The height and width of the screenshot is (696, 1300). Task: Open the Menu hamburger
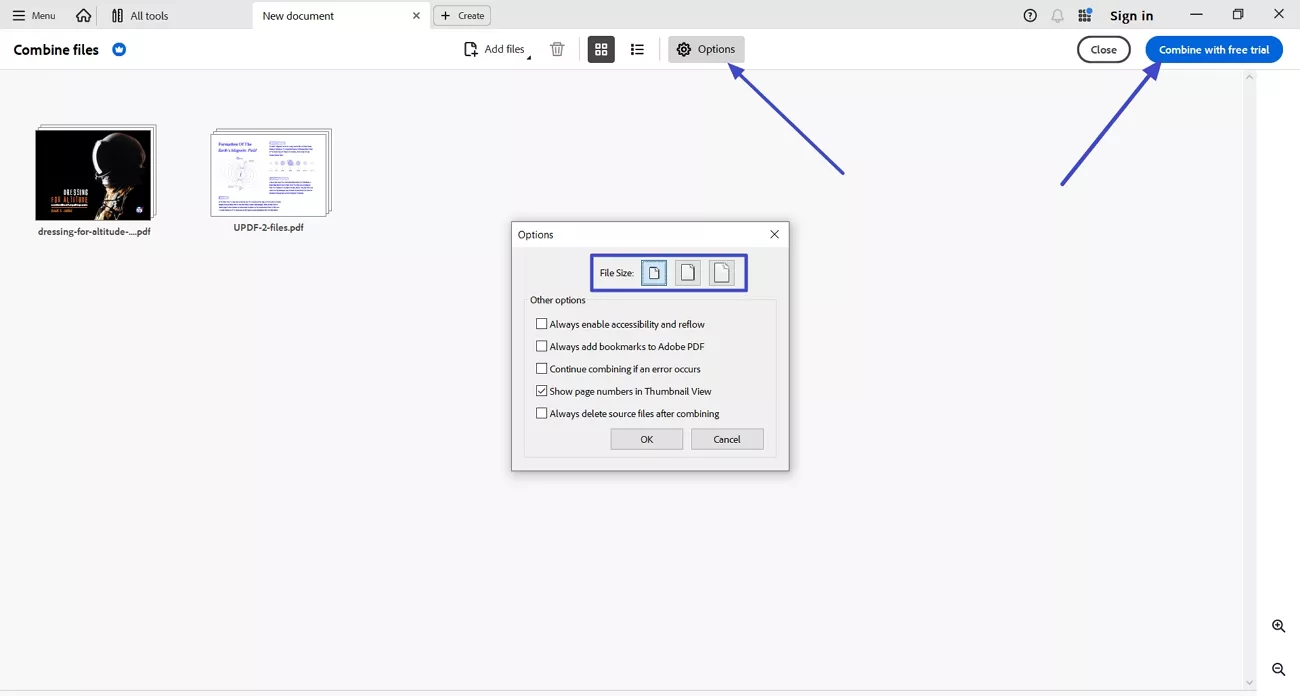(x=20, y=15)
